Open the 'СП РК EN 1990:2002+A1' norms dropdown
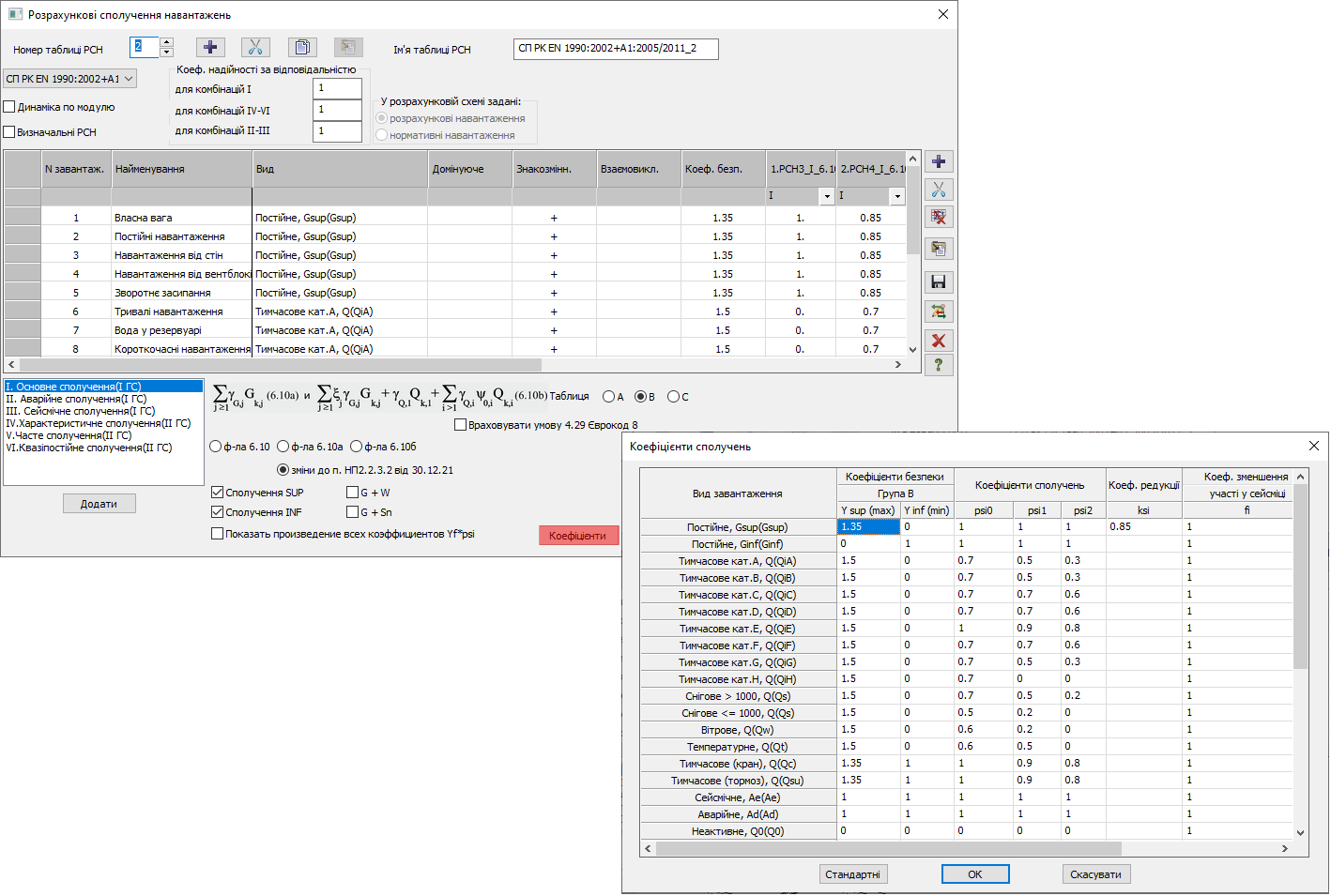Viewport: 1331px width, 896px height. 70,79
